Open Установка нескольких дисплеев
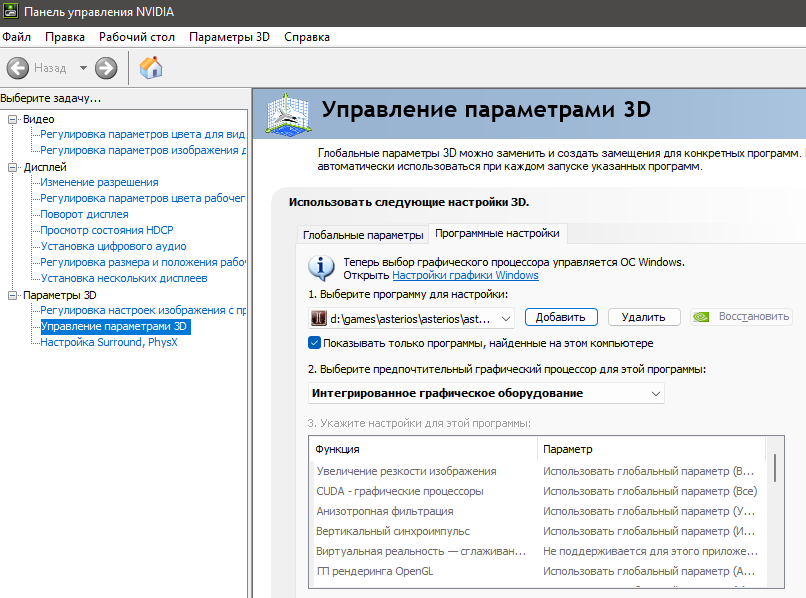 [124, 278]
